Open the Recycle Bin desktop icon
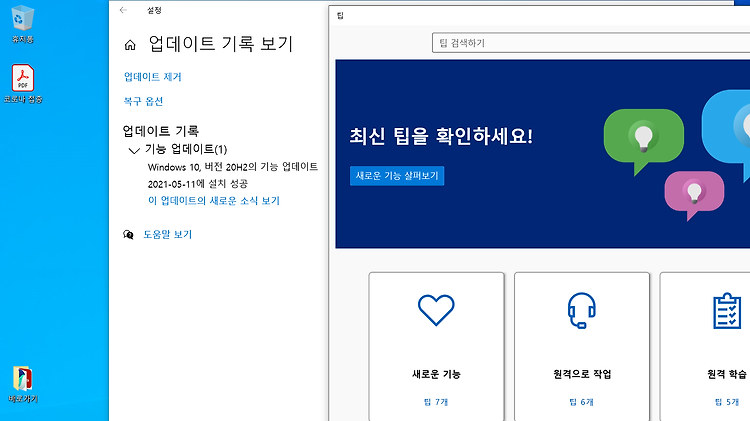Viewport: 750px width, 421px height. click(x=22, y=24)
